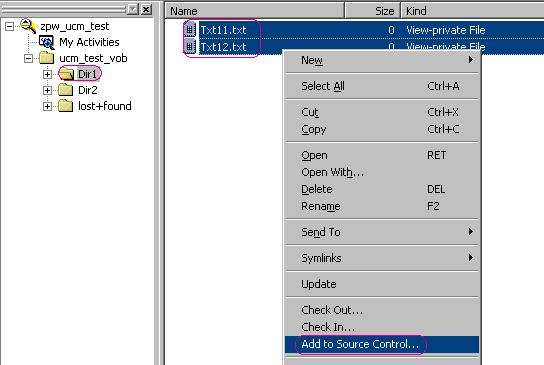Viewport: 544px width, 365px height.
Task: Click the Dir1 folder icon
Action: (66, 74)
